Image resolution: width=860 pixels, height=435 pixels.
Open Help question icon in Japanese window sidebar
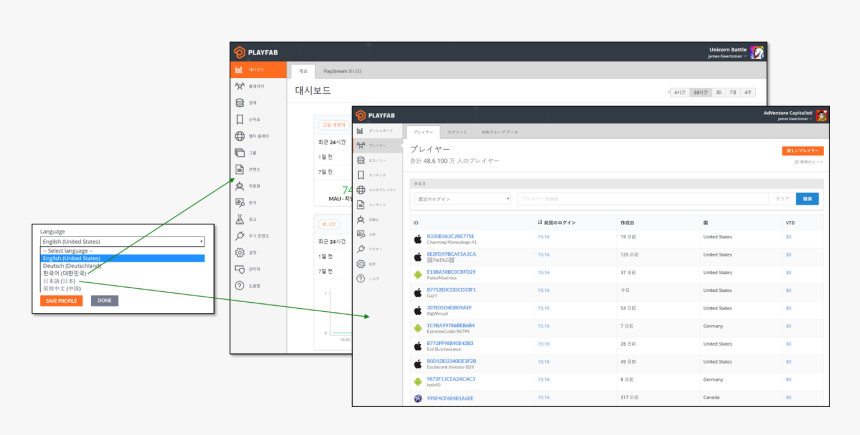(x=360, y=279)
